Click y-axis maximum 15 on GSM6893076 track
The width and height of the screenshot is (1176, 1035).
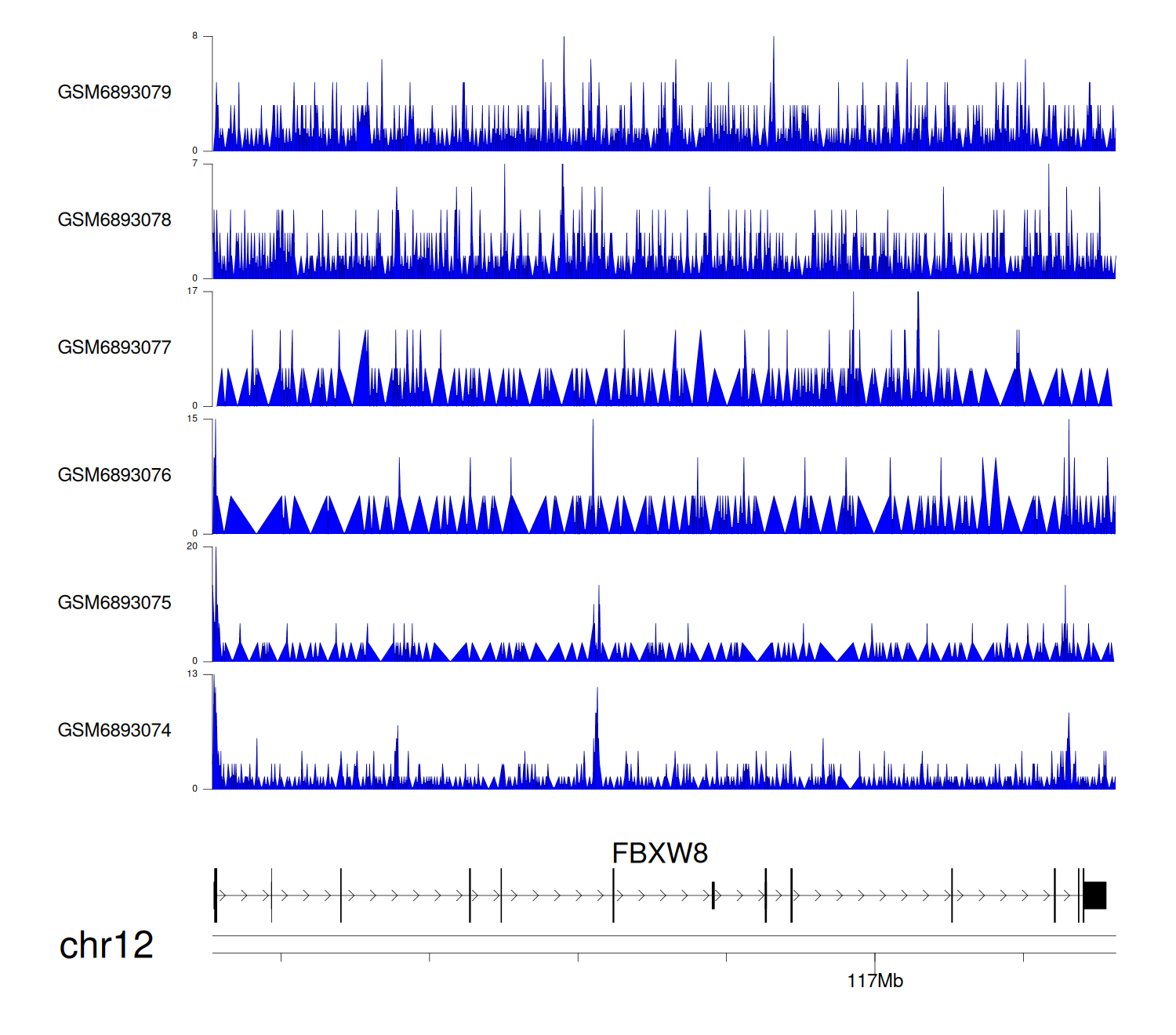pos(193,419)
